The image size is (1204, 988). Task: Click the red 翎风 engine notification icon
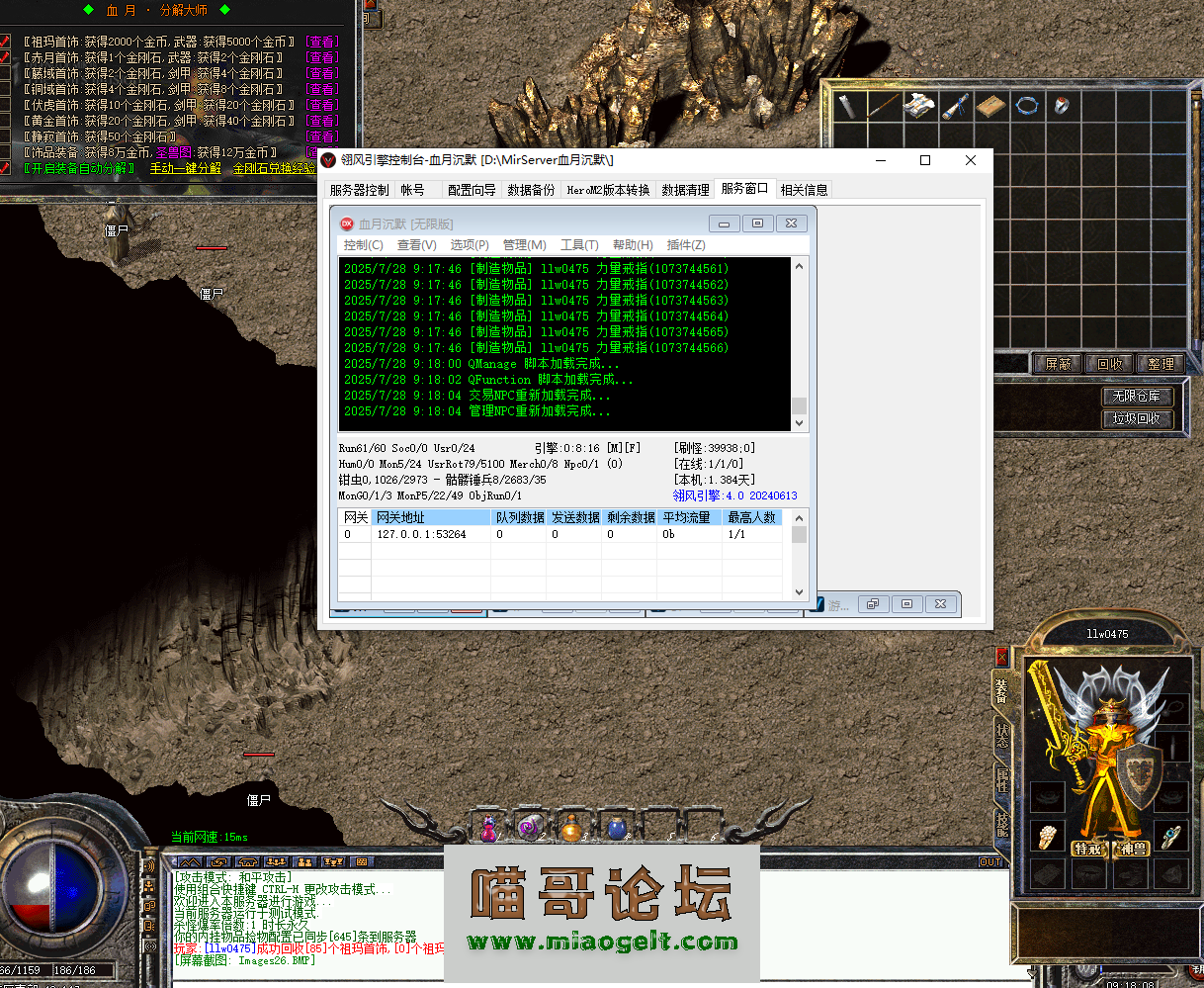[327, 159]
